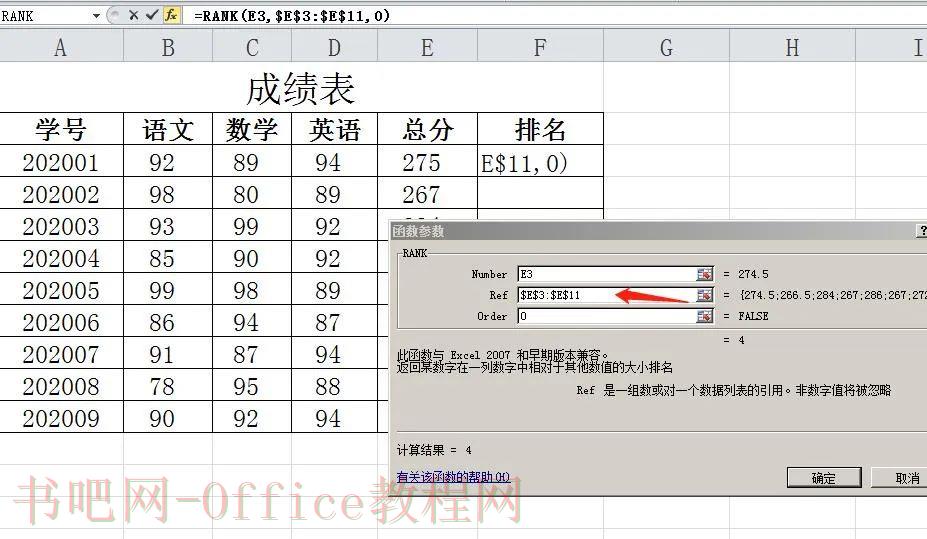The width and height of the screenshot is (927, 539).
Task: Click cell with student ID 202003
Action: 61,225
